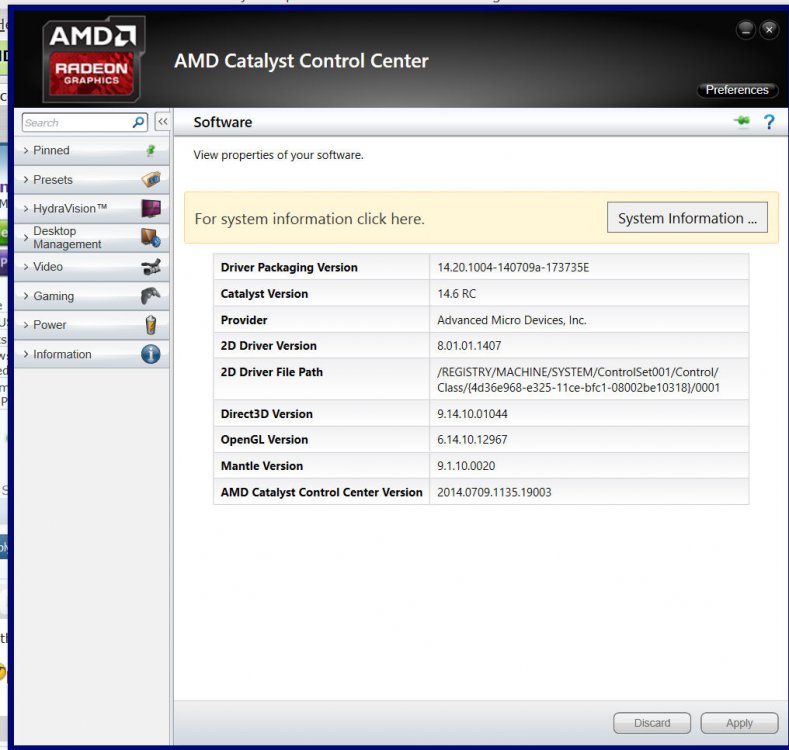
Task: Open the Preferences menu
Action: point(737,90)
